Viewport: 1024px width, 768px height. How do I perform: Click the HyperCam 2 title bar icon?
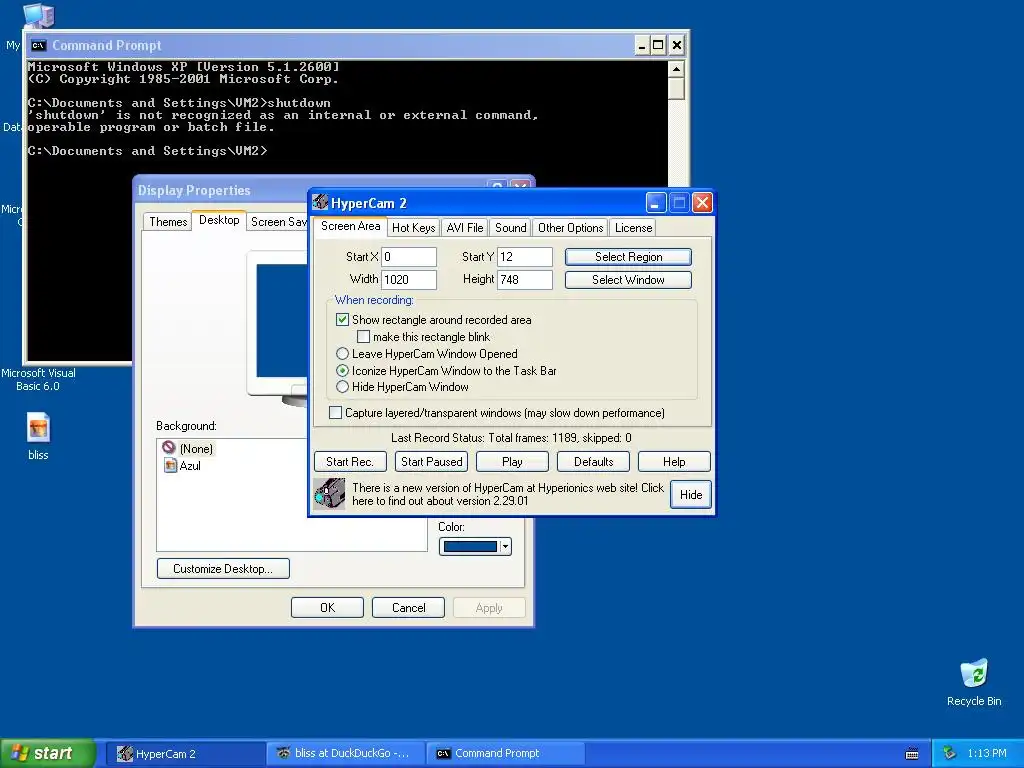[x=320, y=202]
